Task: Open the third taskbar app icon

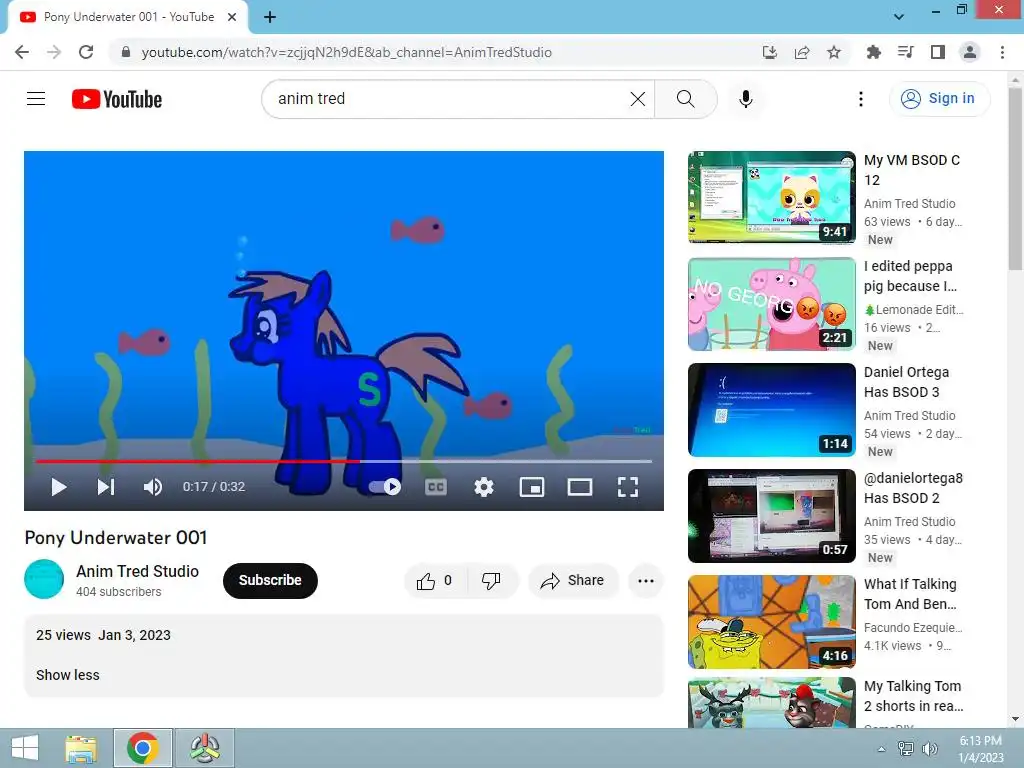Action: [205, 748]
